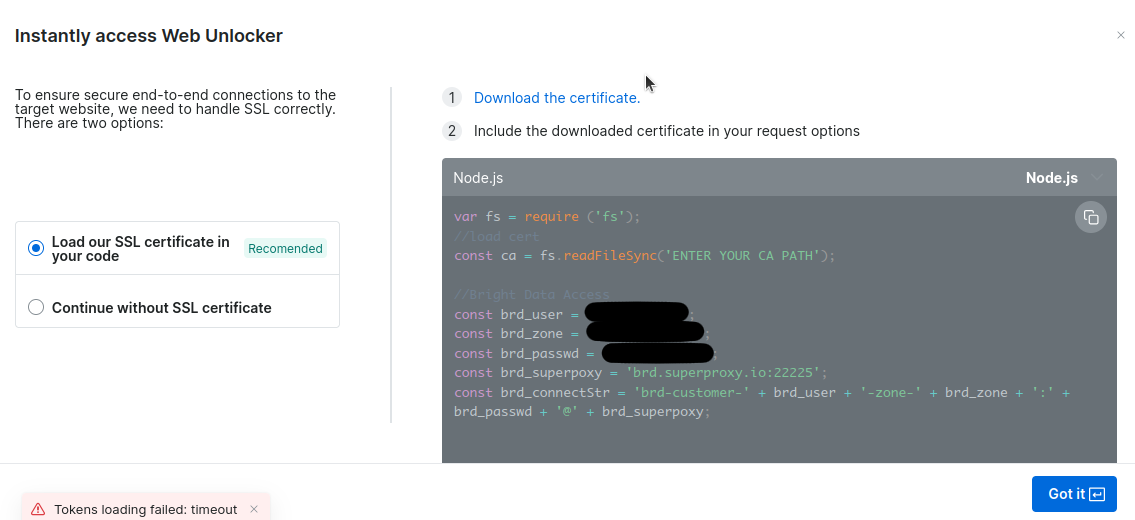Click the Tokens loading failed: timeout message

pyautogui.click(x=145, y=509)
